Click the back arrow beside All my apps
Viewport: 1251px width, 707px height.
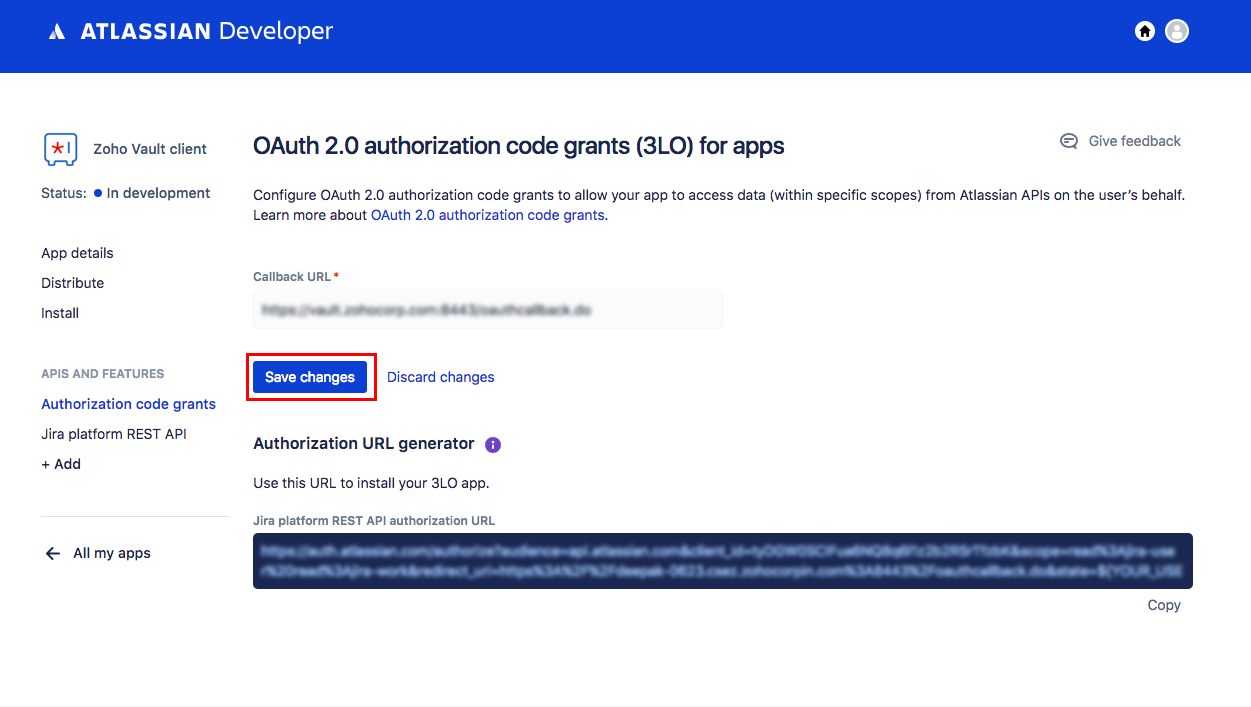[53, 553]
